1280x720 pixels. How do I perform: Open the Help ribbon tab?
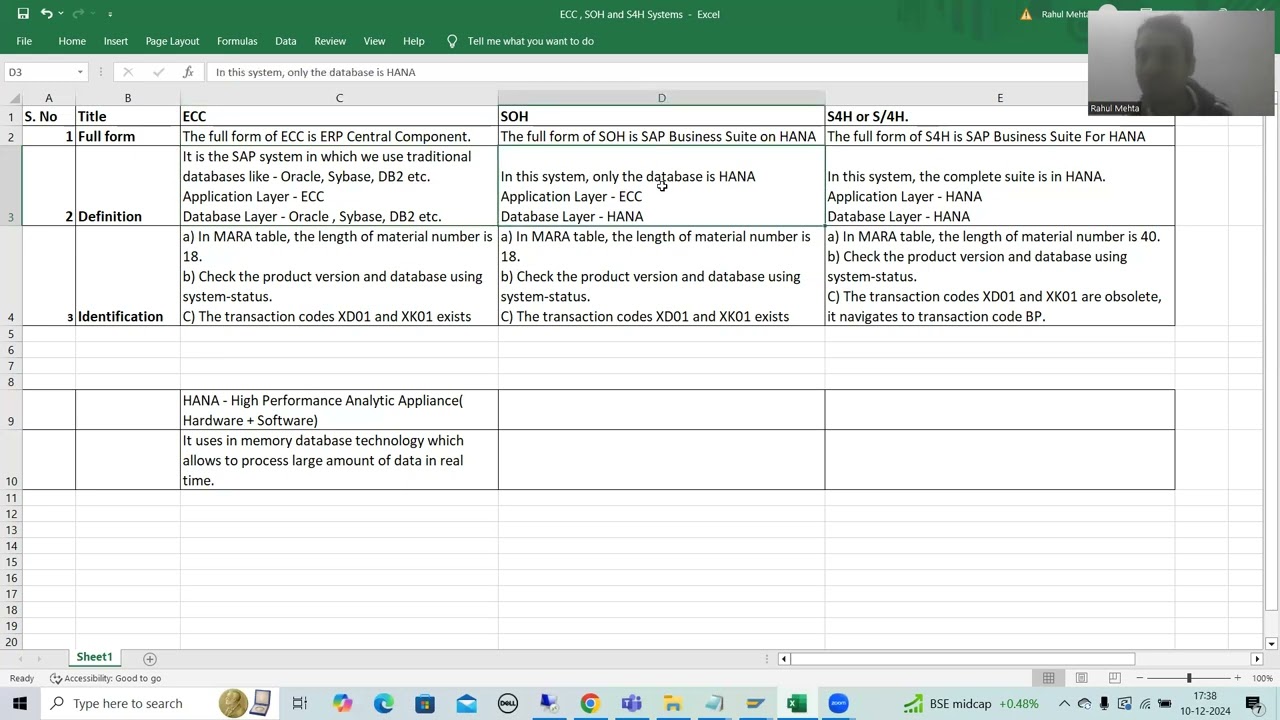tap(414, 41)
